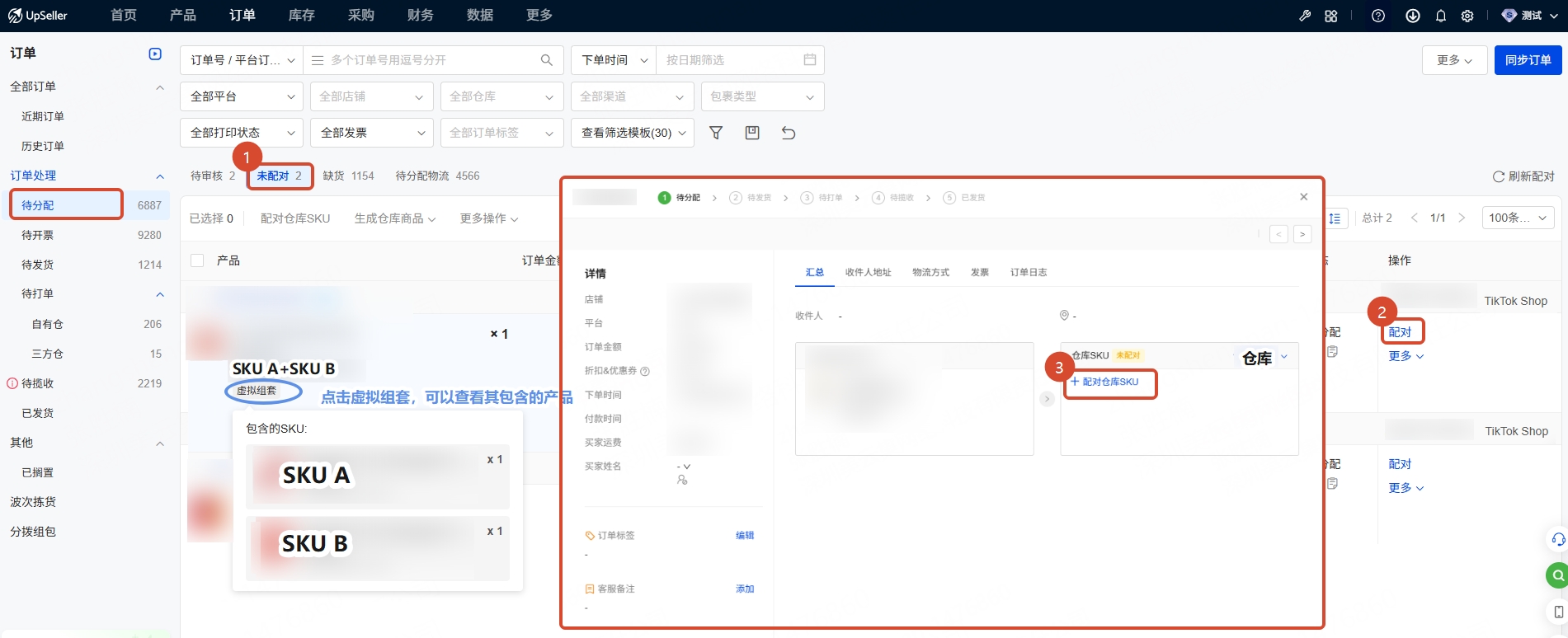The image size is (1568, 638).
Task: Click 编辑 next to 订单标签
Action: (x=745, y=535)
